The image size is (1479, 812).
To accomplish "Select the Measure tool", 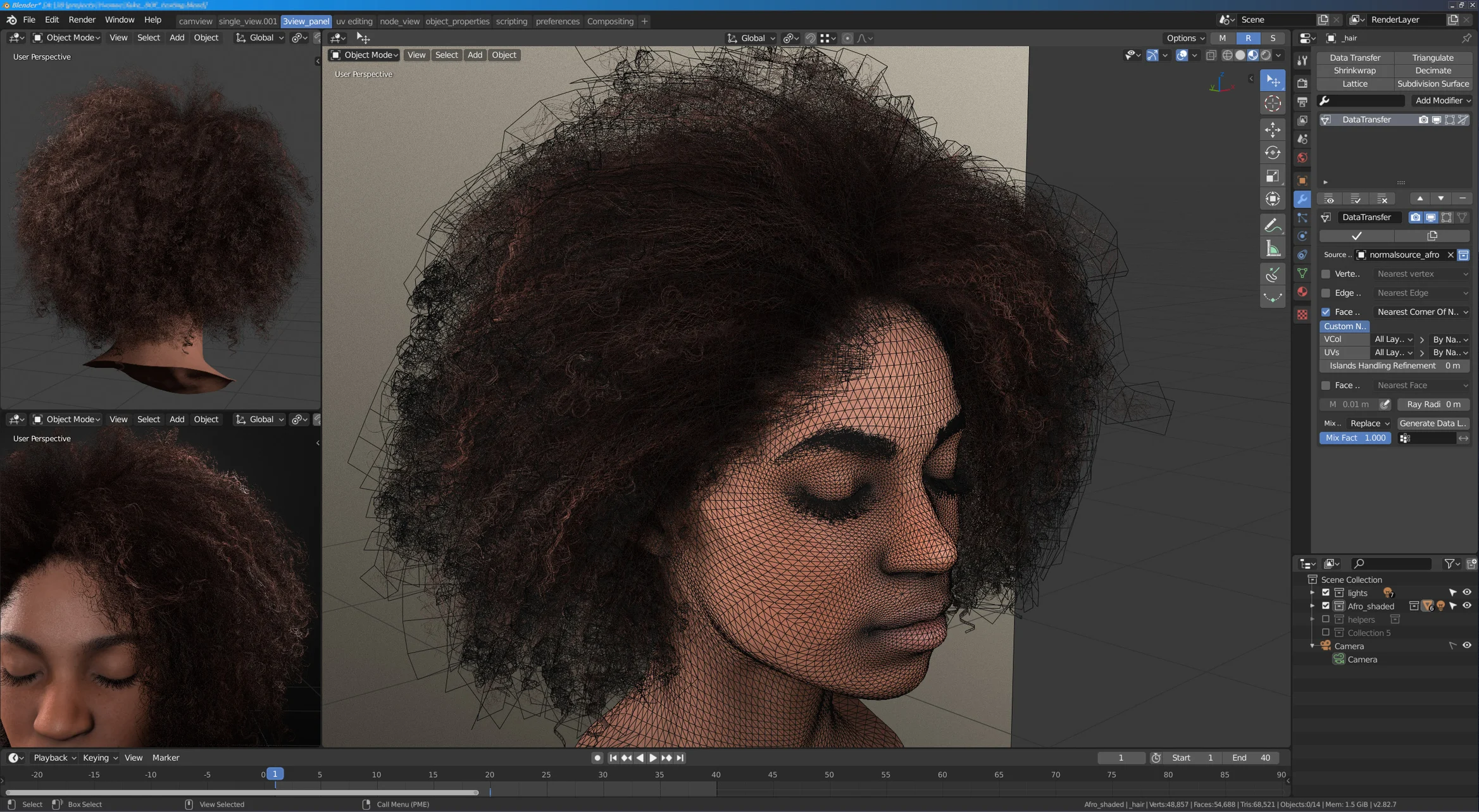I will [x=1273, y=249].
